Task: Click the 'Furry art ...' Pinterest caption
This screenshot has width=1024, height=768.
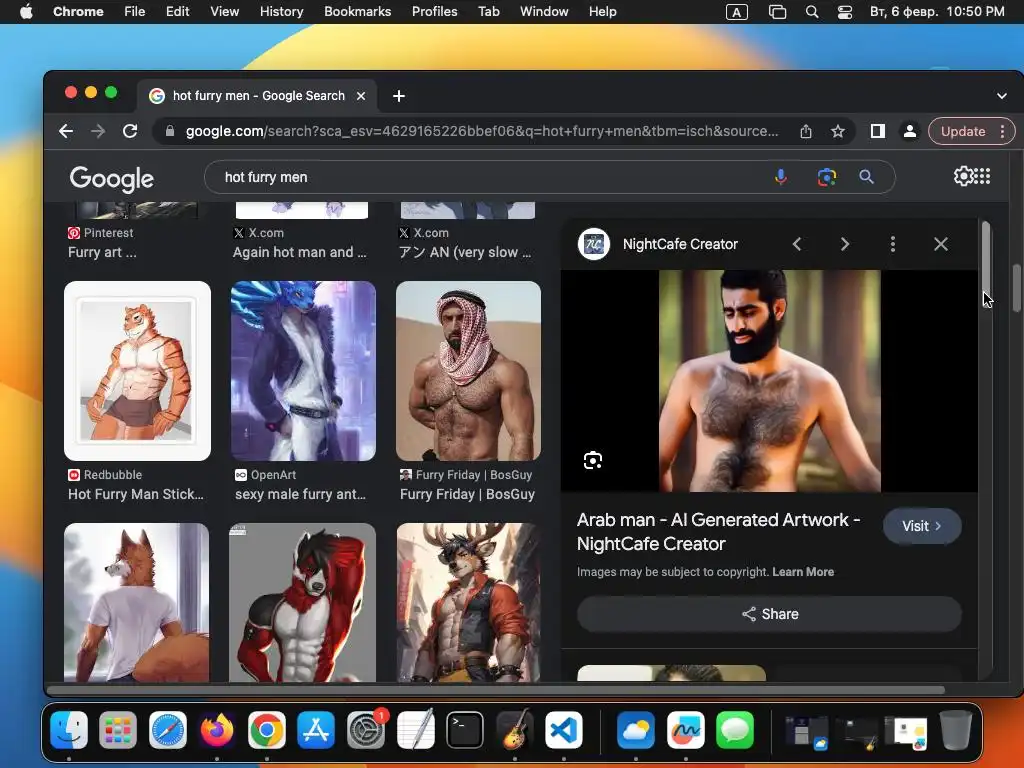Action: tap(102, 252)
